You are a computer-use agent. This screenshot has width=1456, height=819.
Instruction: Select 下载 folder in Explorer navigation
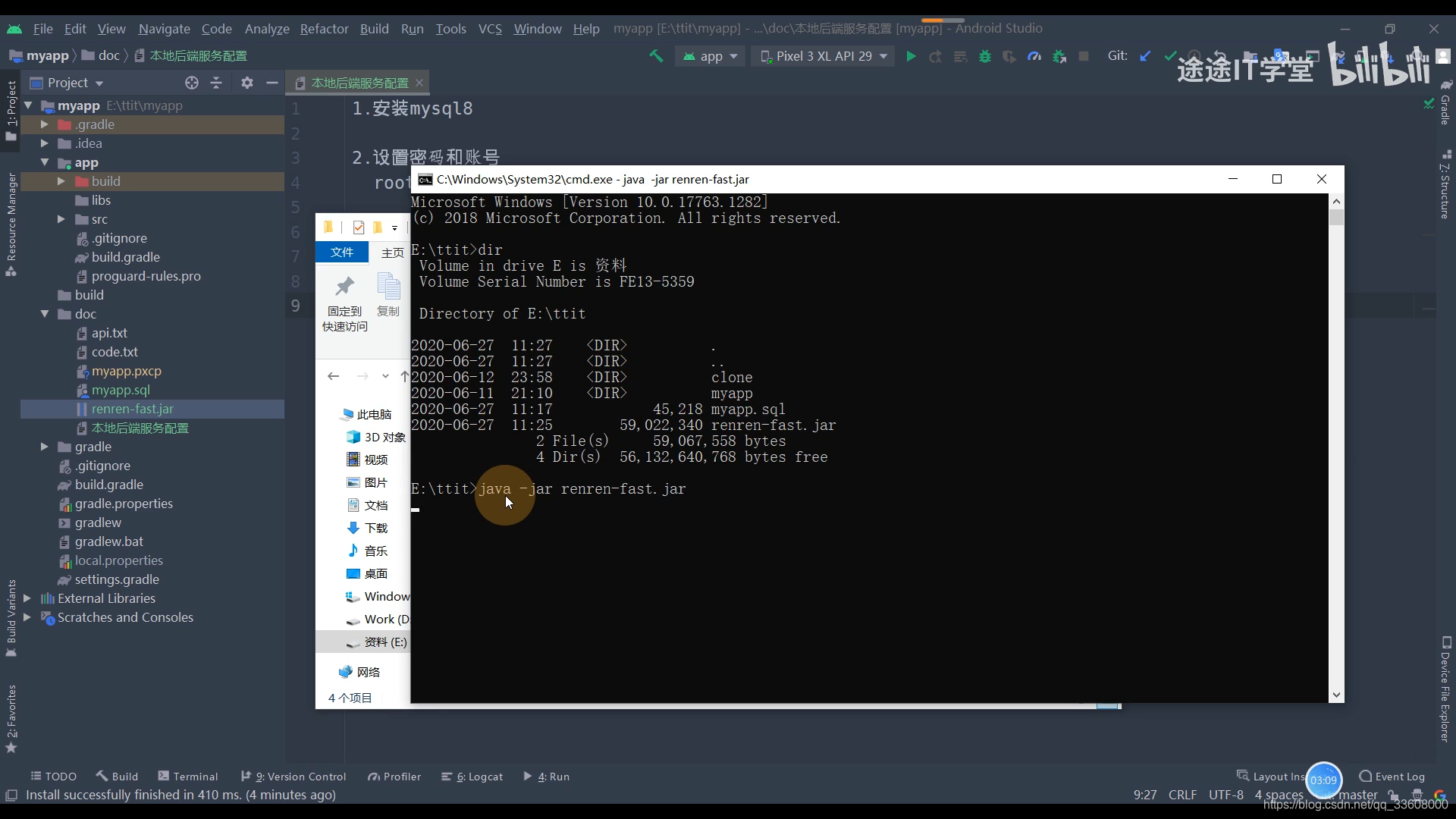click(x=368, y=529)
